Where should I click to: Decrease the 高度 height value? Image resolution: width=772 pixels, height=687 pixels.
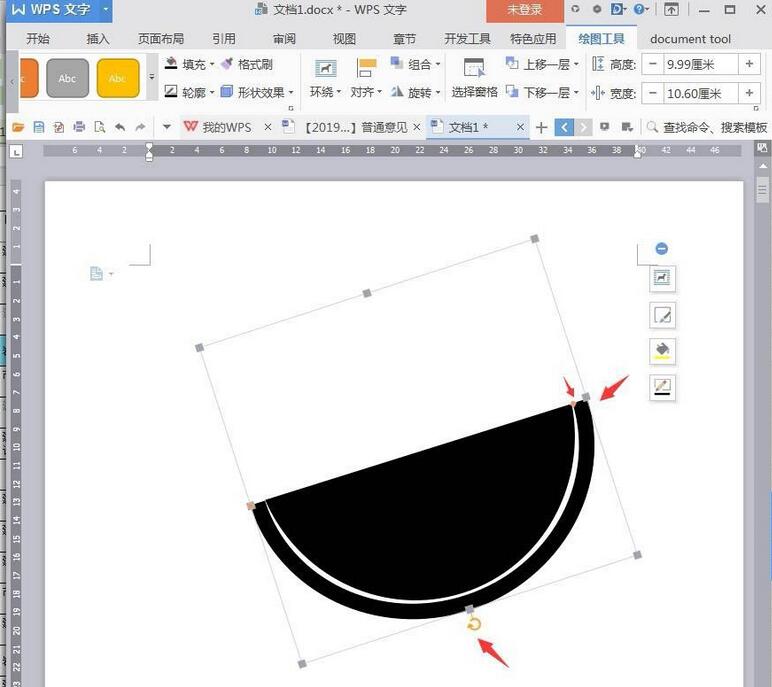coord(653,64)
